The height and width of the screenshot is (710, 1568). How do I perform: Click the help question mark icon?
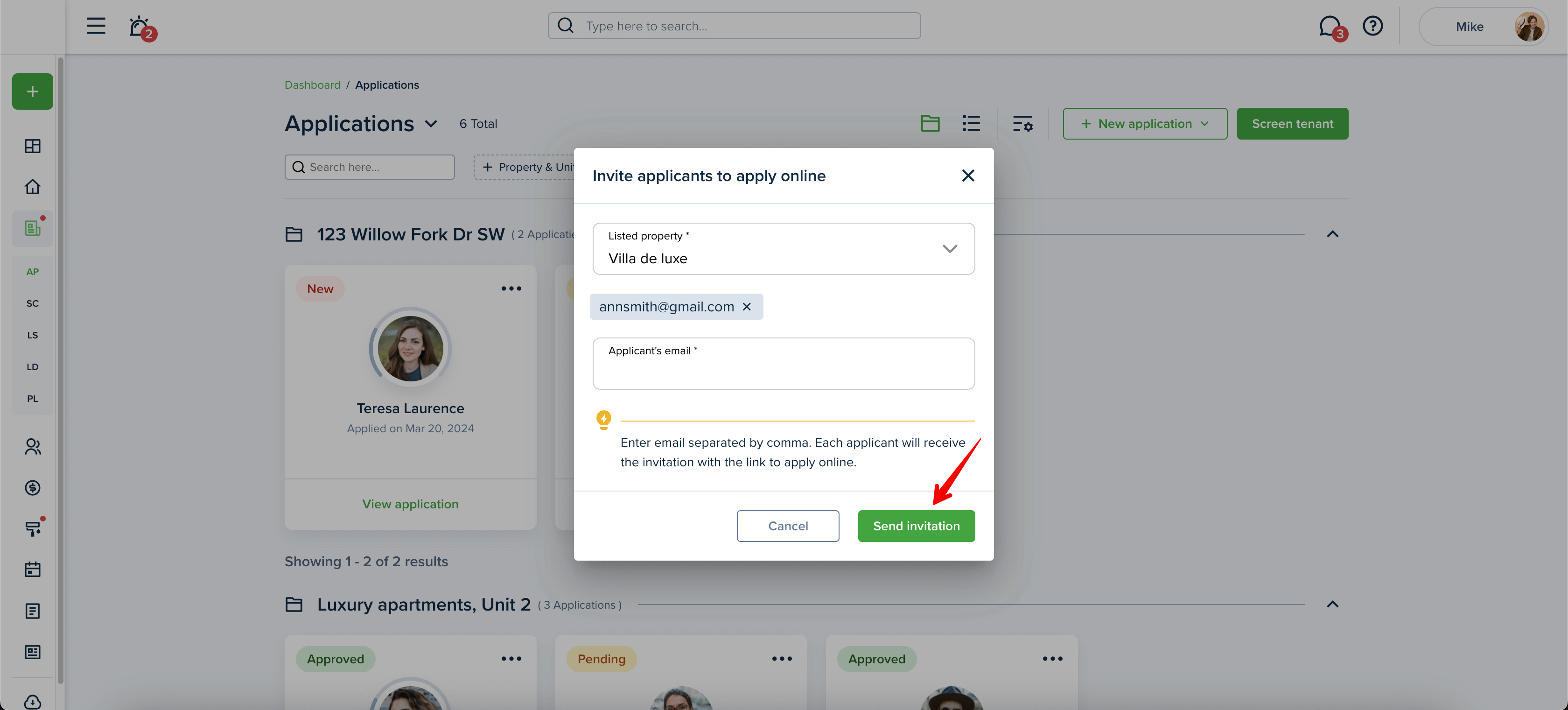point(1372,26)
